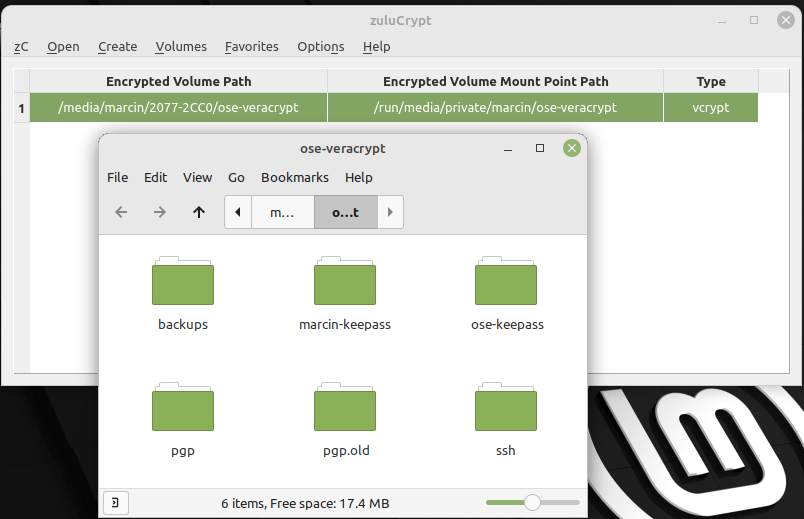The height and width of the screenshot is (519, 804).
Task: Click the path bar right scroll arrow
Action: [x=390, y=212]
